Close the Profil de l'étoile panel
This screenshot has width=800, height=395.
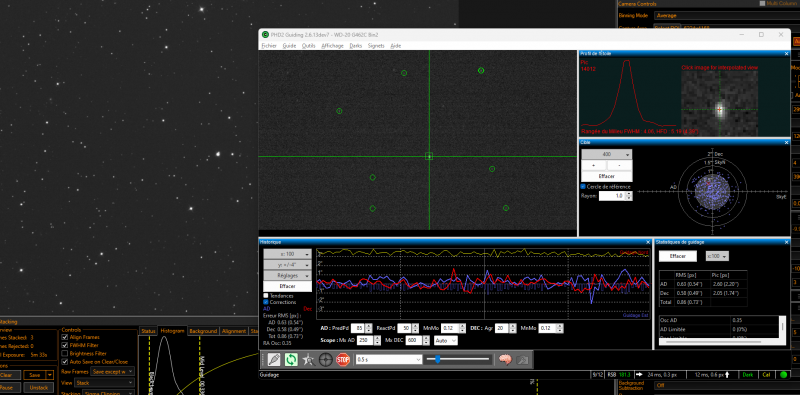[786, 53]
